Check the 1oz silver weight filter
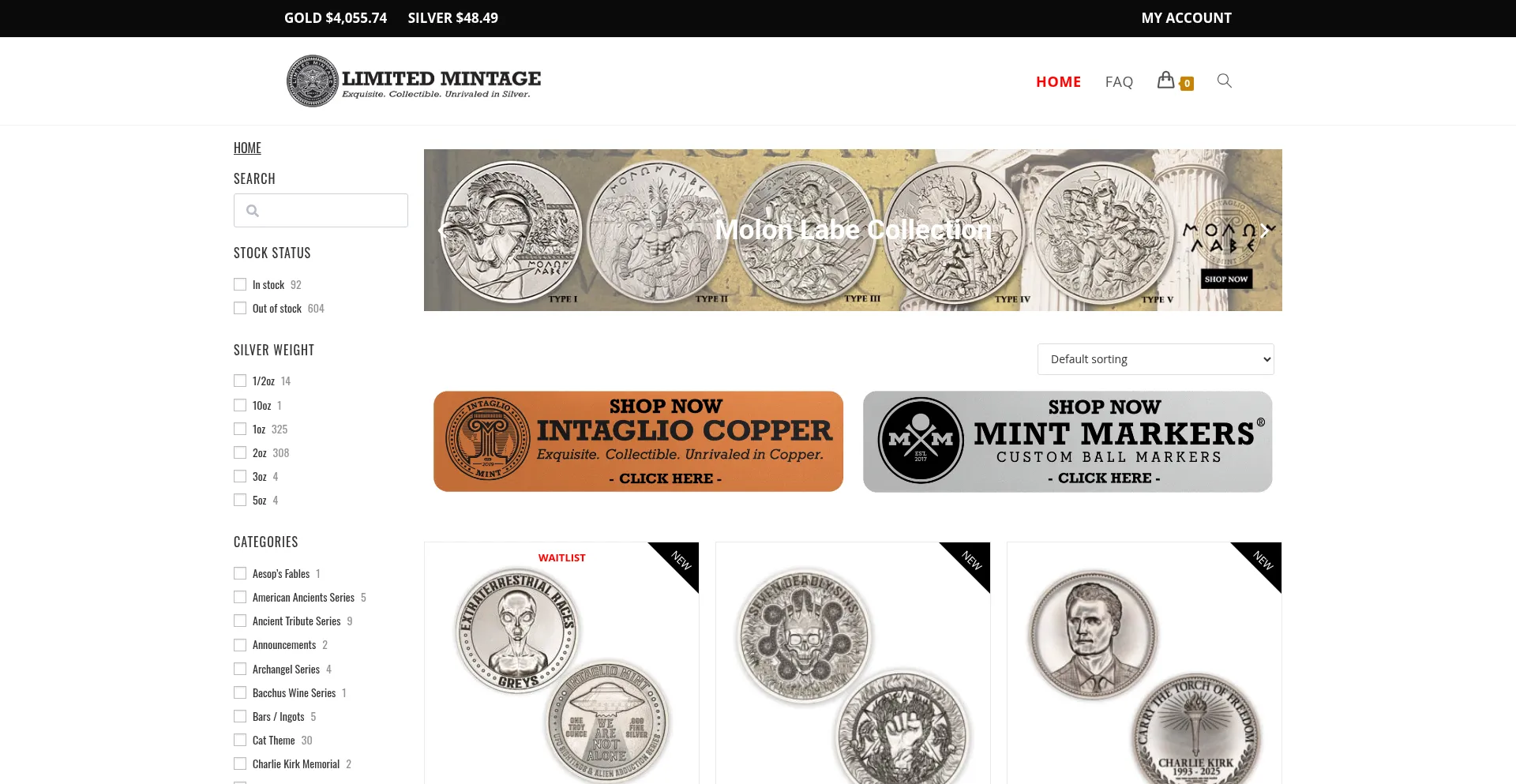 [x=240, y=429]
